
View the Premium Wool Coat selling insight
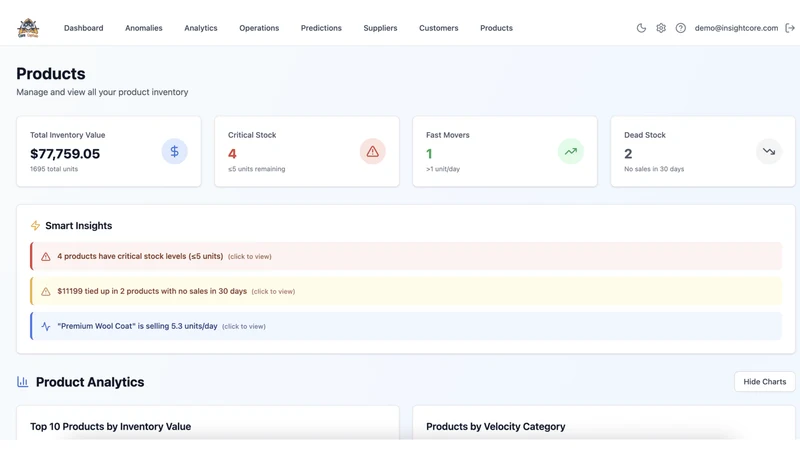[x=406, y=326]
